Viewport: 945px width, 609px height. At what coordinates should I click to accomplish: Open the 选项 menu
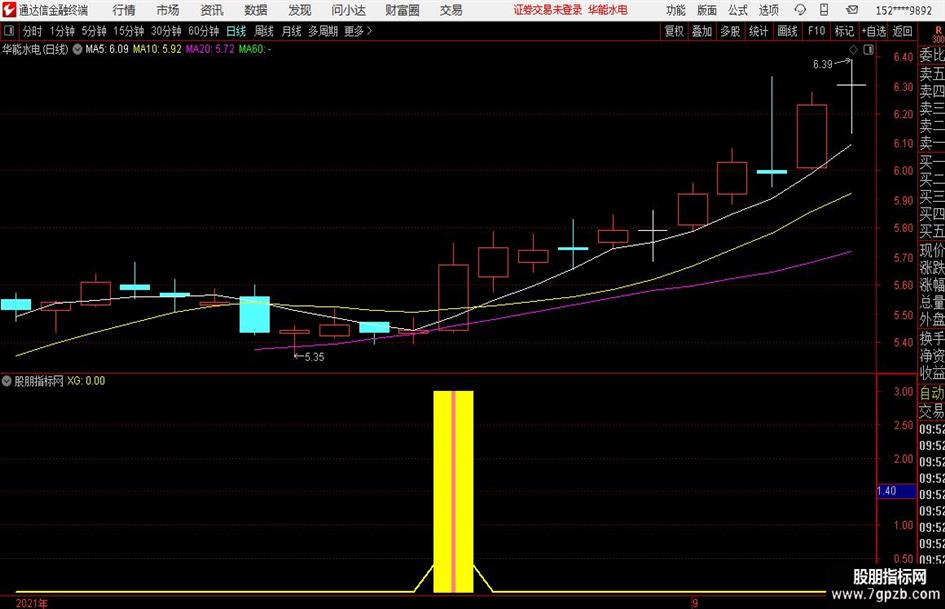[768, 10]
